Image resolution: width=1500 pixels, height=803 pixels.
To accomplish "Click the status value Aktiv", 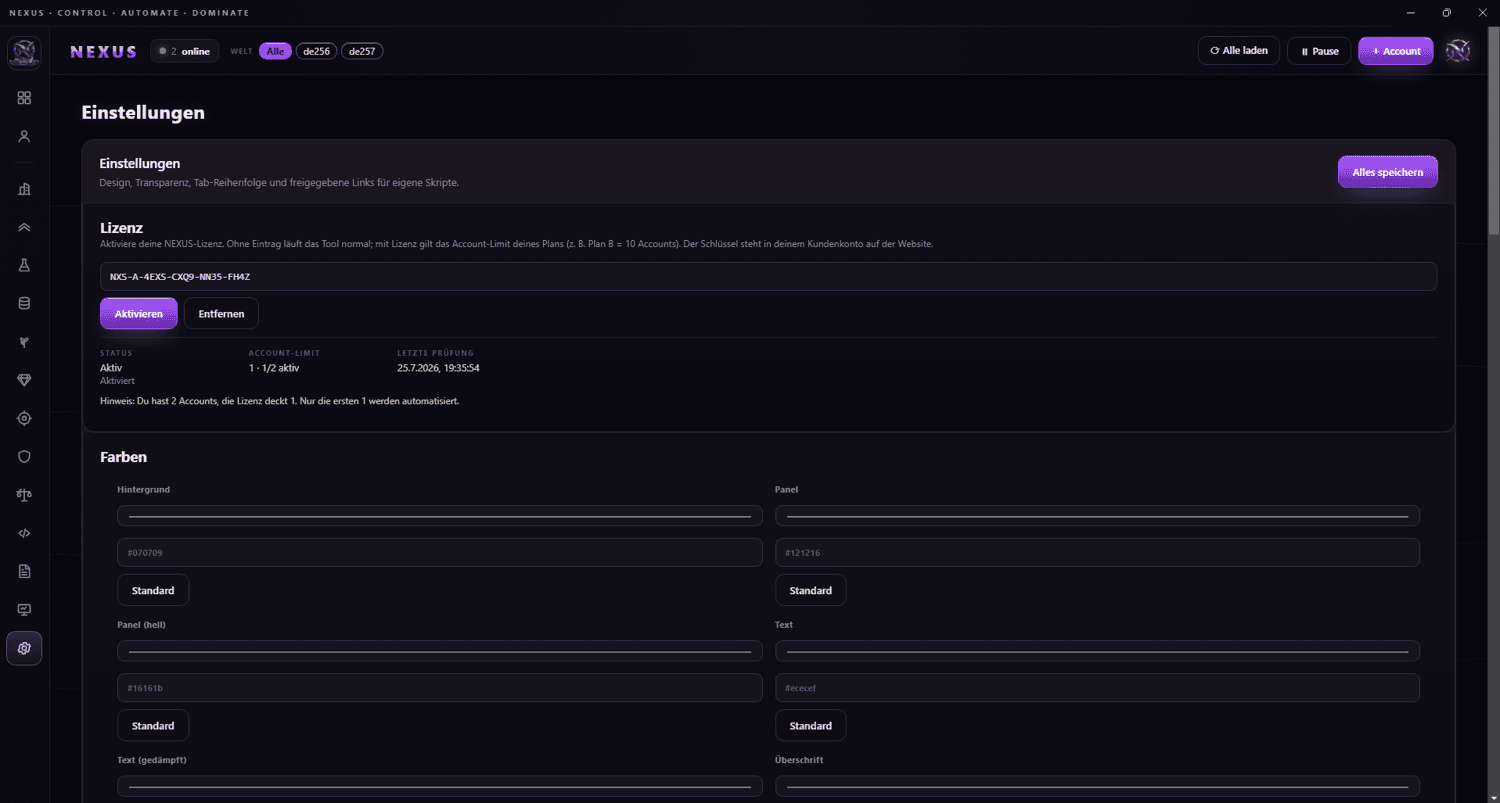I will [111, 368].
